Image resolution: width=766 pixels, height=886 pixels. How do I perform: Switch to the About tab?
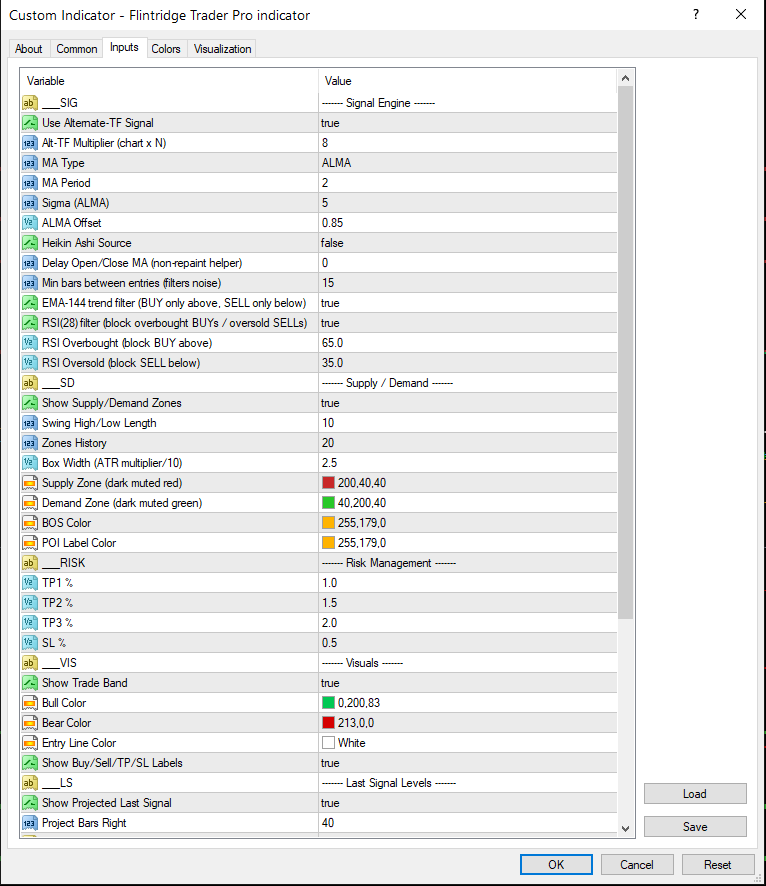pyautogui.click(x=29, y=49)
